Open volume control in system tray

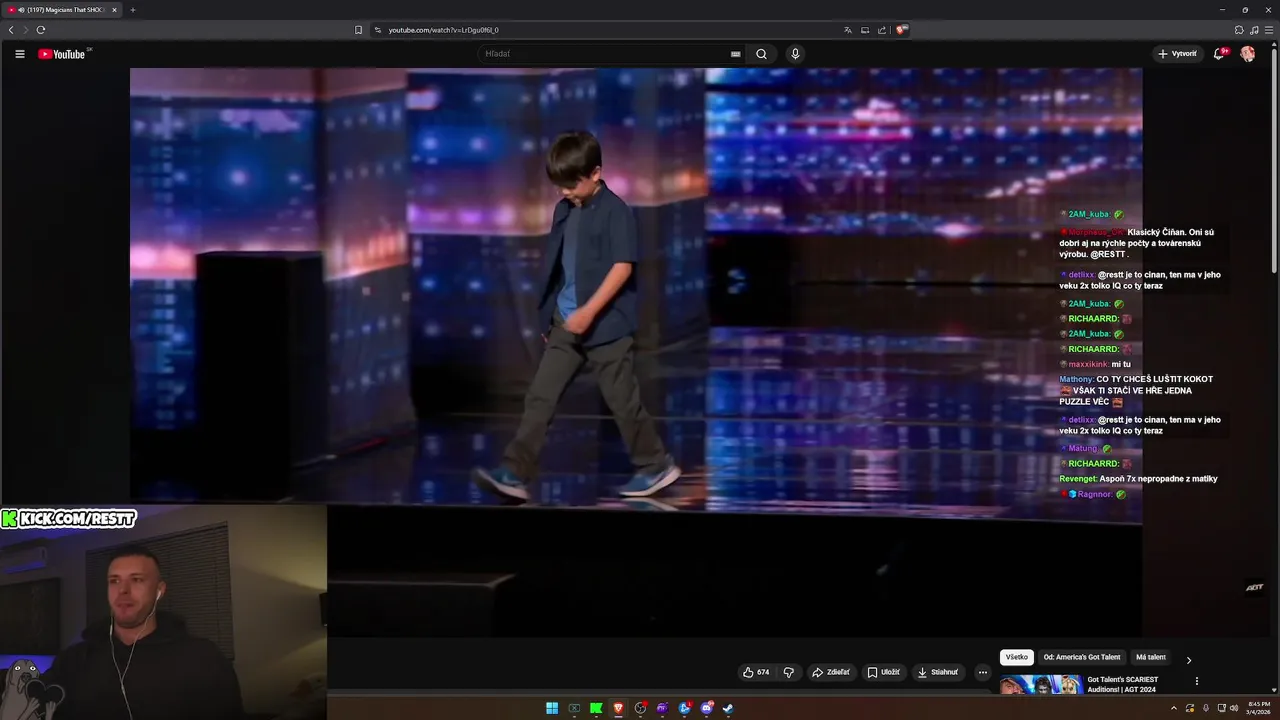(x=1234, y=708)
